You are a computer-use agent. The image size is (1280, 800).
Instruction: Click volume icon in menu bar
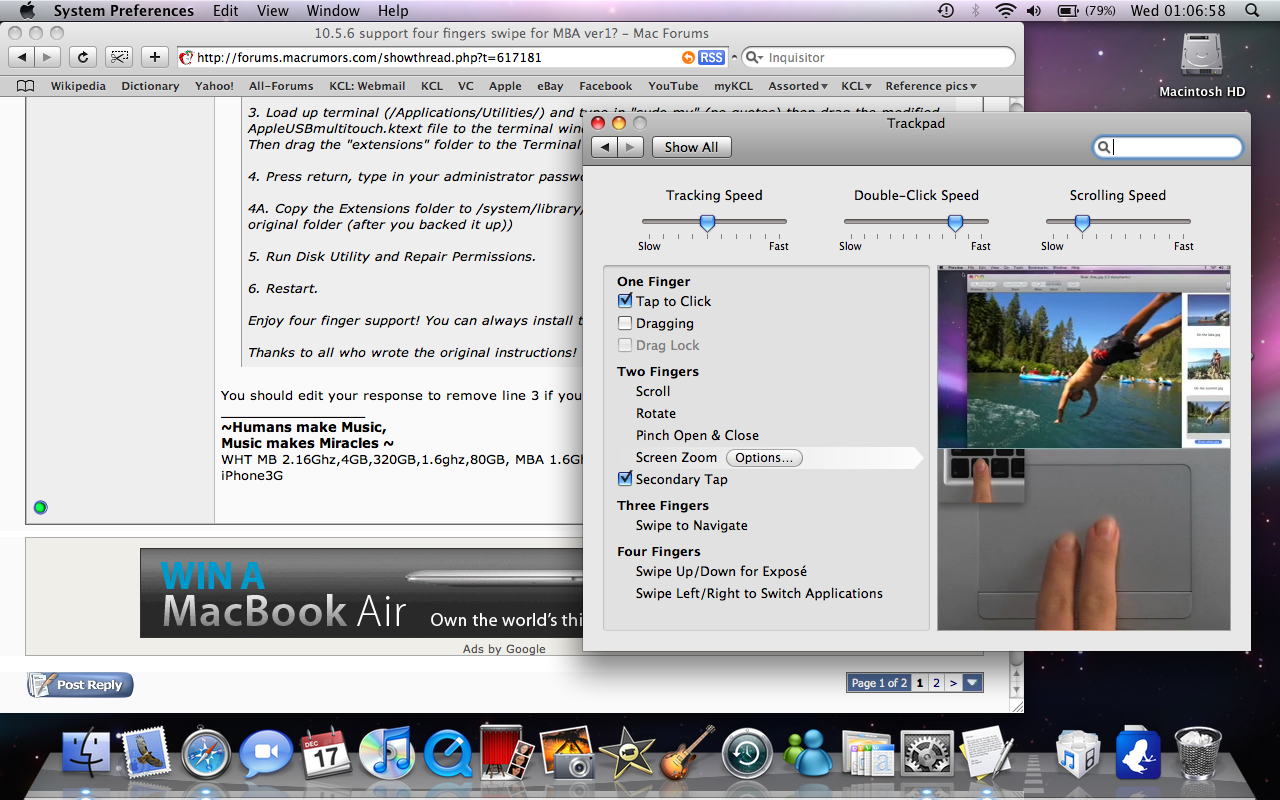tap(1034, 11)
